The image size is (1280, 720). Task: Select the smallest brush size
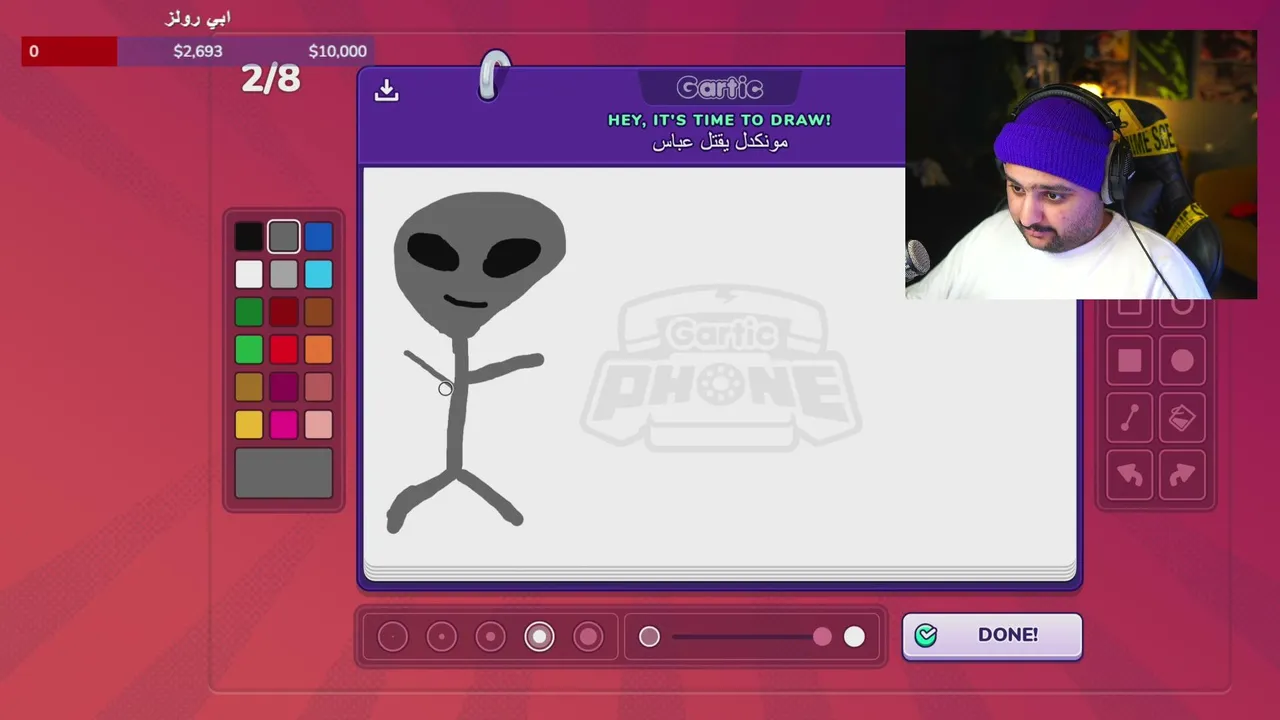[393, 636]
